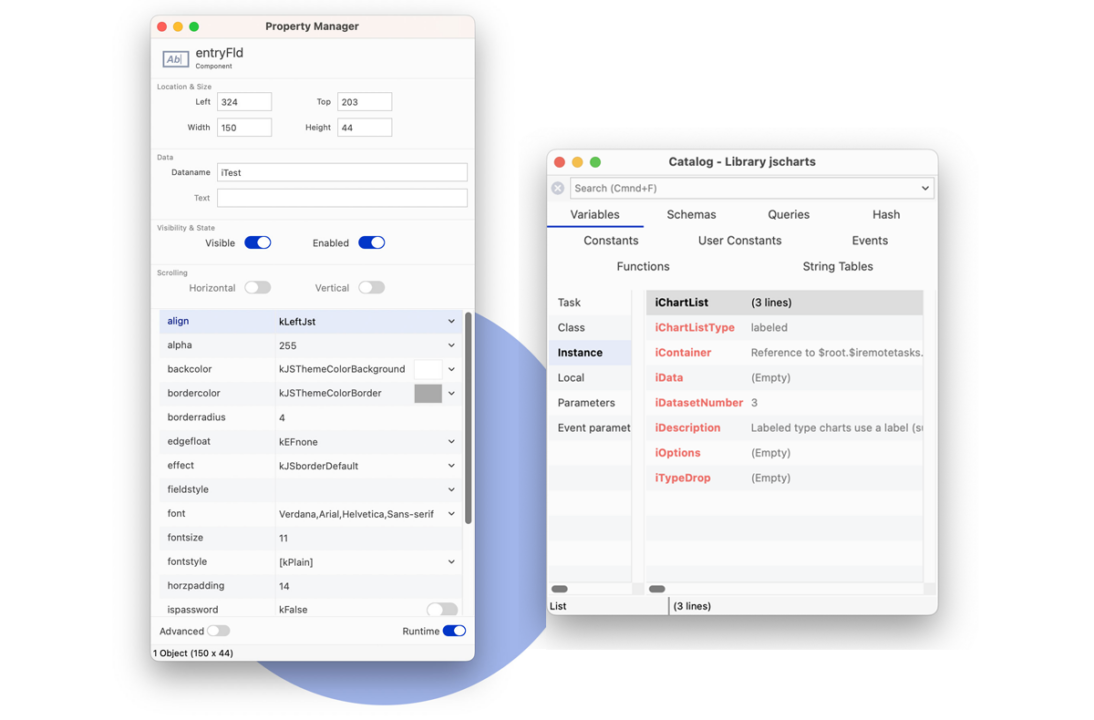This screenshot has height=720, width=1094.
Task: Disable the Visible toggle
Action: click(x=258, y=242)
